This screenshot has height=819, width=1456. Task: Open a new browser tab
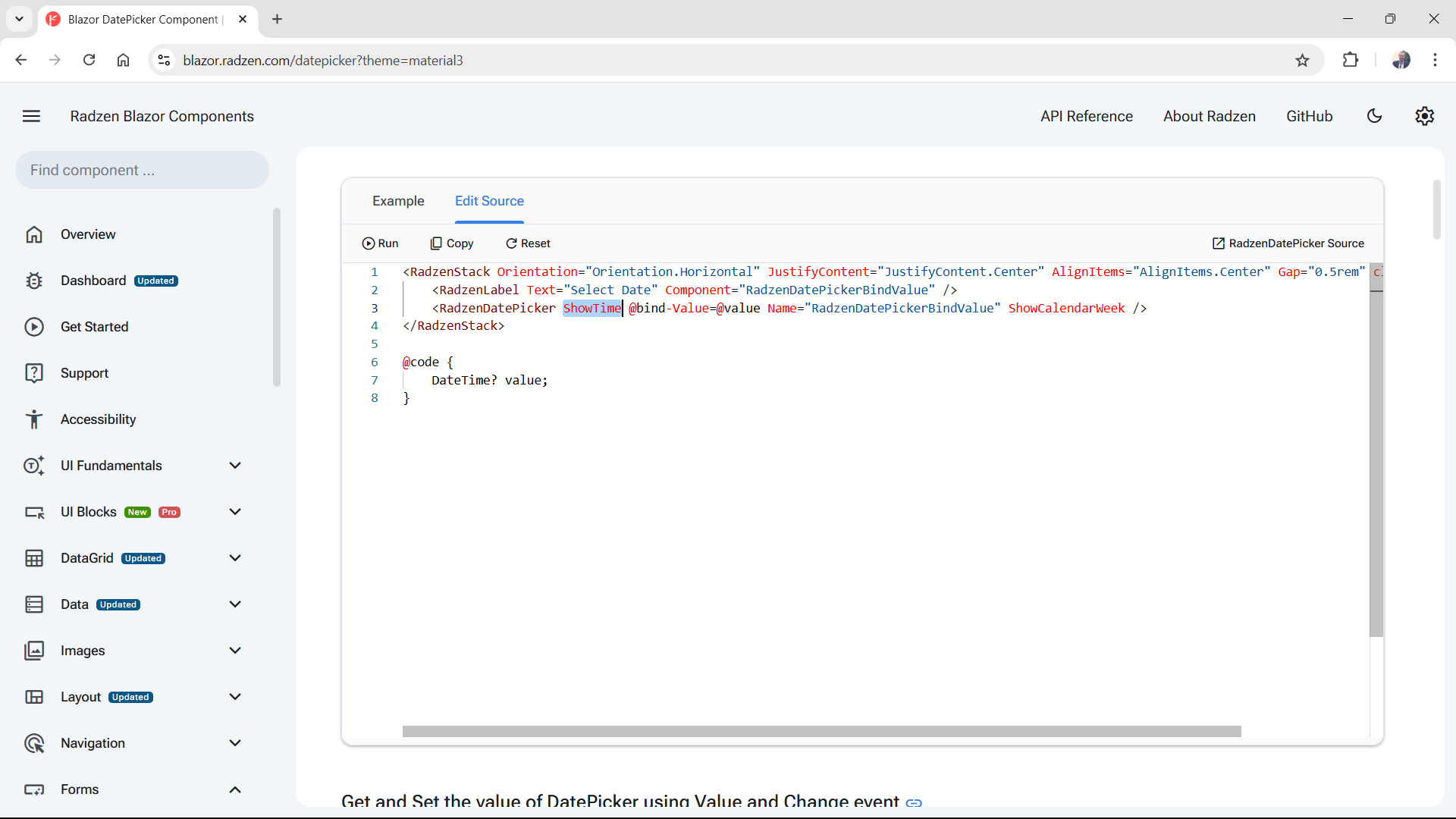pyautogui.click(x=277, y=19)
